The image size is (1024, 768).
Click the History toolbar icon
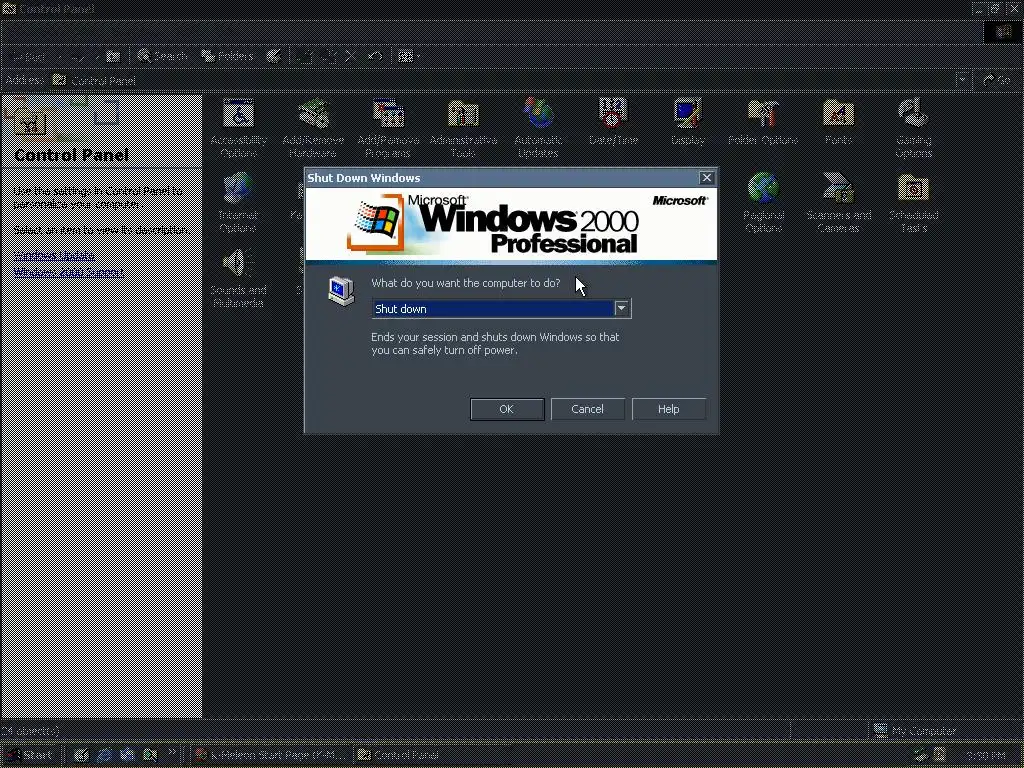pyautogui.click(x=274, y=56)
